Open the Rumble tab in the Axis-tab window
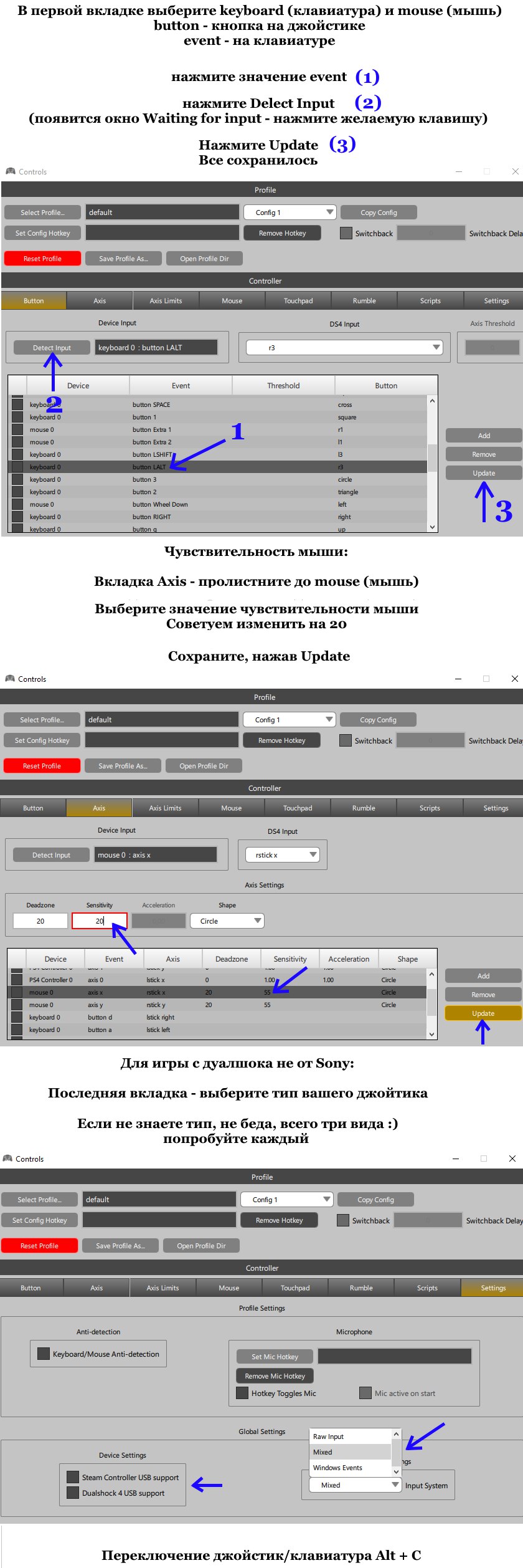Viewport: 523px width, 1568px height. click(364, 808)
